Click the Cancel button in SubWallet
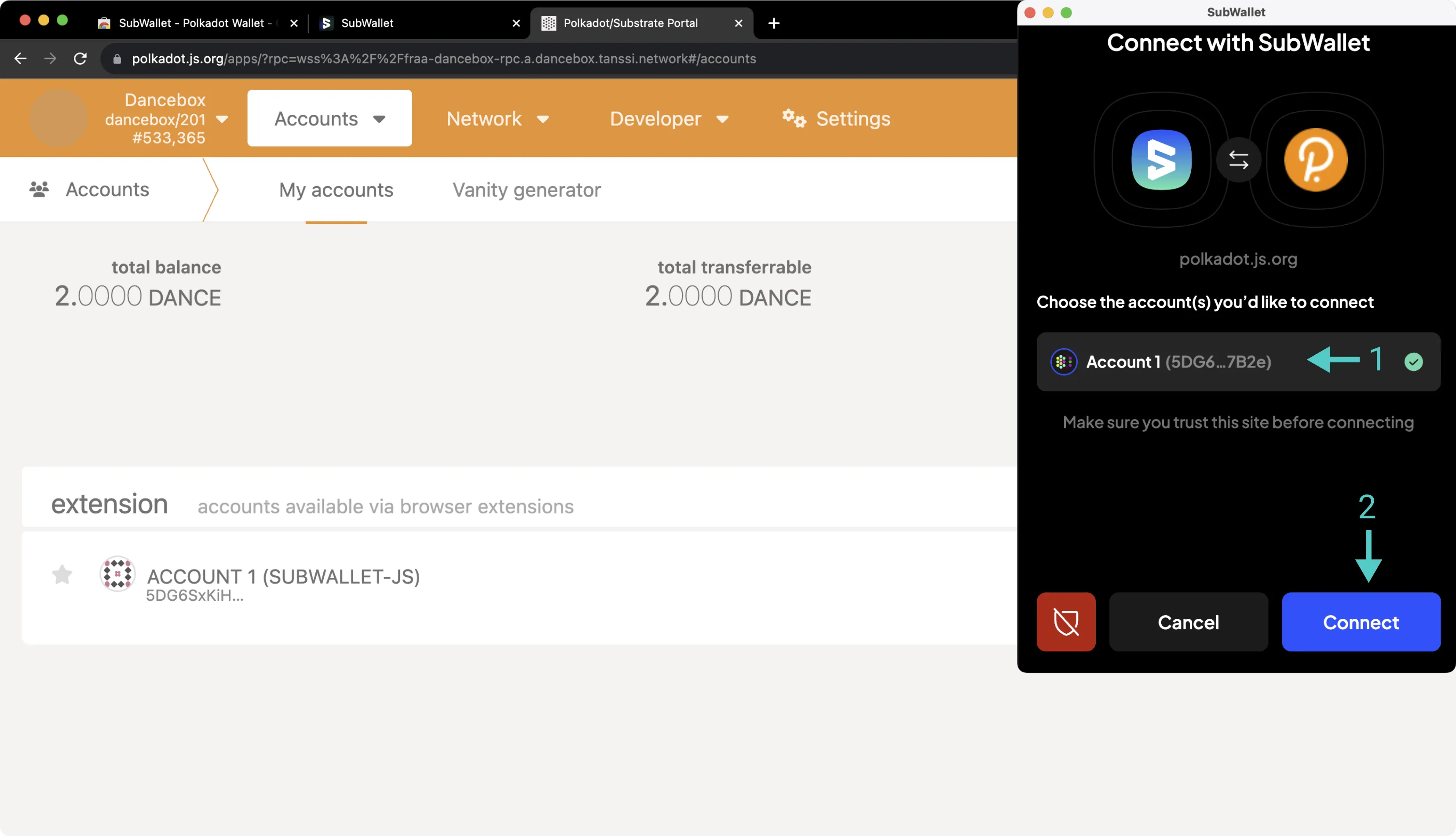 tap(1188, 622)
